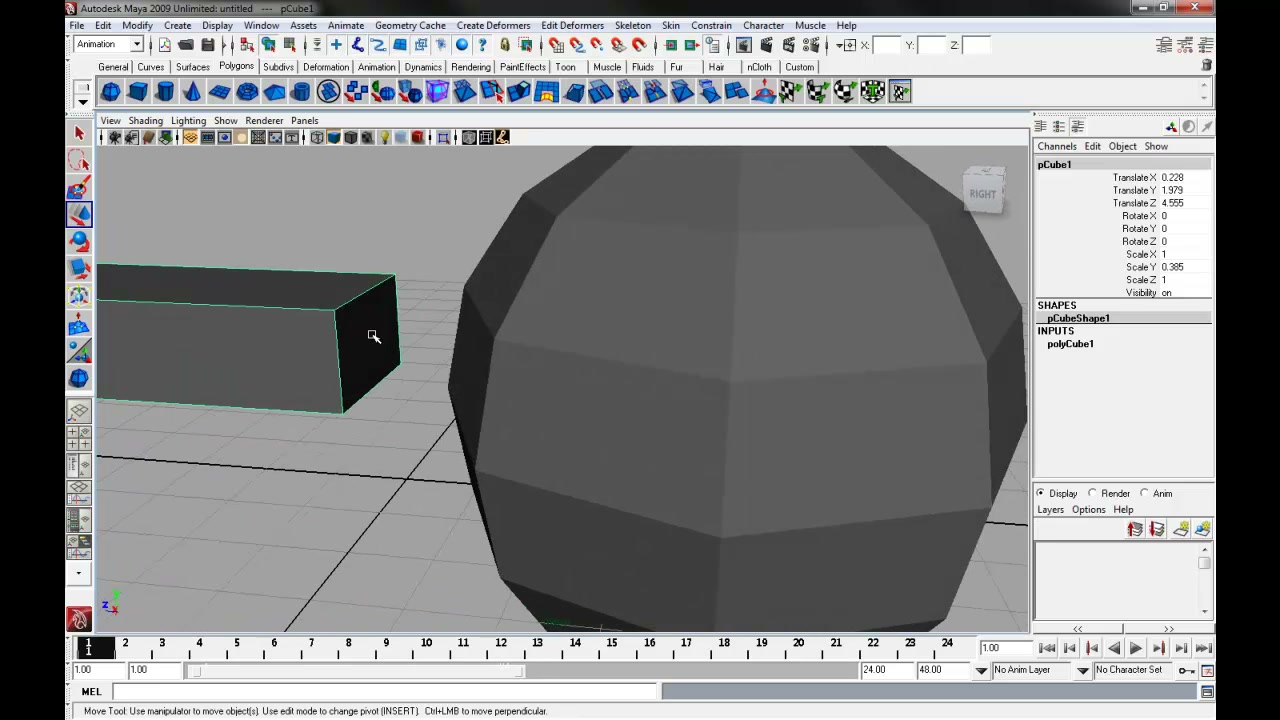
Task: Click the RIGHT face of view cube
Action: (983, 193)
